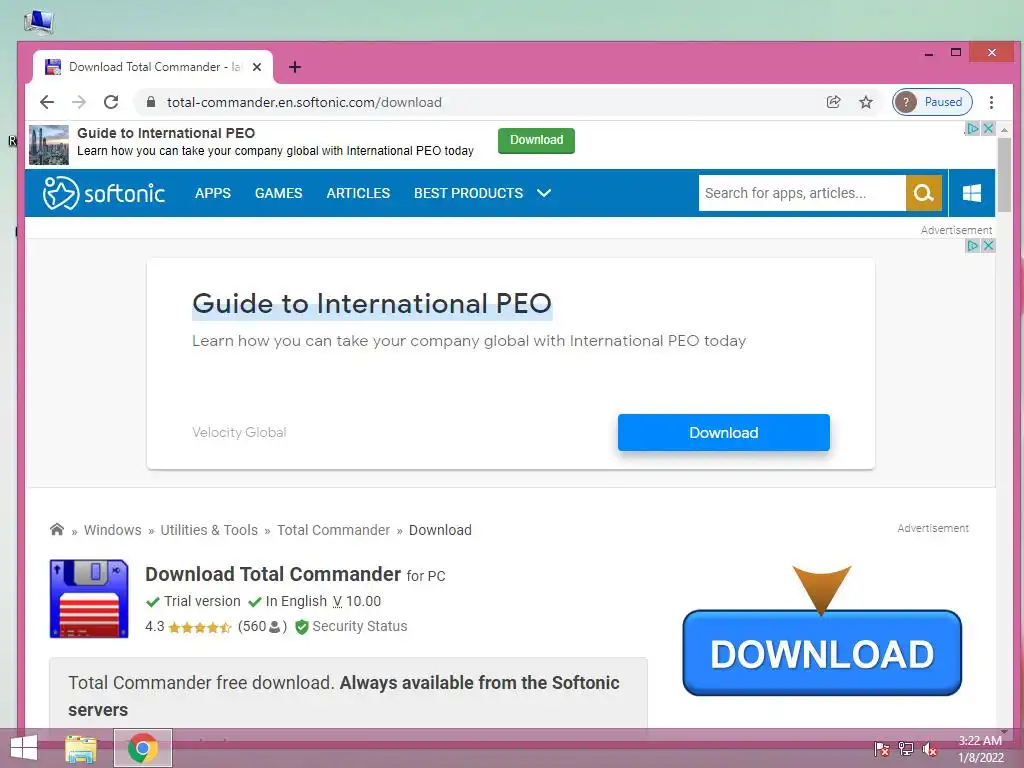Close the large PEO ad with X
The height and width of the screenshot is (768, 1024).
(x=988, y=245)
